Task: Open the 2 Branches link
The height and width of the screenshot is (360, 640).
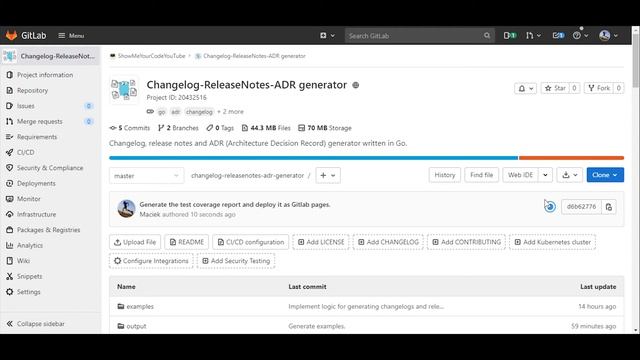Action: [x=178, y=128]
